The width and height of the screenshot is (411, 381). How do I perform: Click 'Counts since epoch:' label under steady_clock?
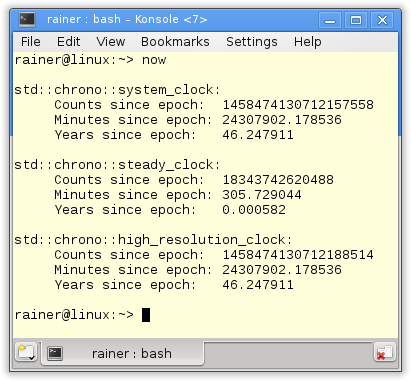coord(129,180)
